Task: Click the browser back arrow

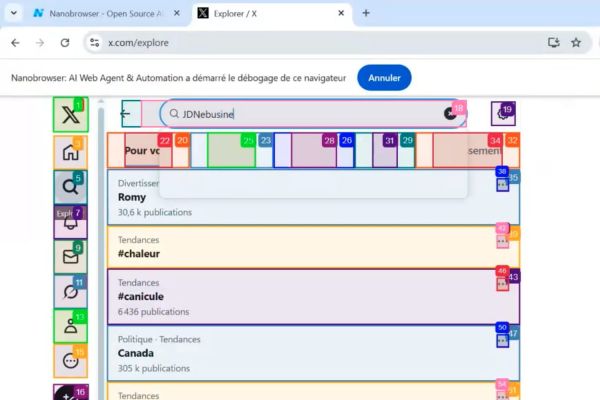Action: click(15, 43)
